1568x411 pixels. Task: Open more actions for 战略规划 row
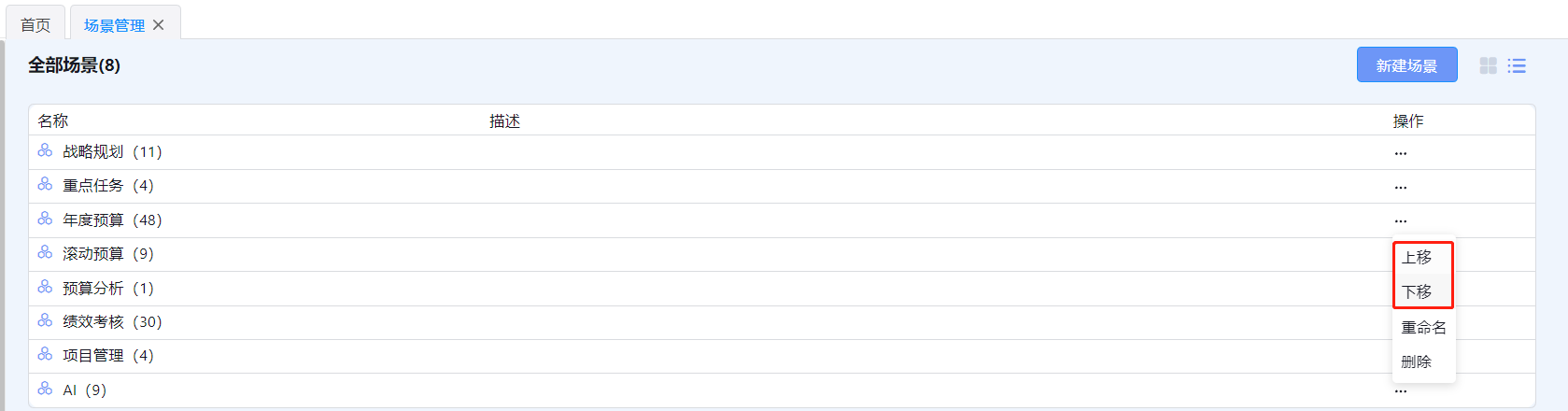[x=1400, y=153]
